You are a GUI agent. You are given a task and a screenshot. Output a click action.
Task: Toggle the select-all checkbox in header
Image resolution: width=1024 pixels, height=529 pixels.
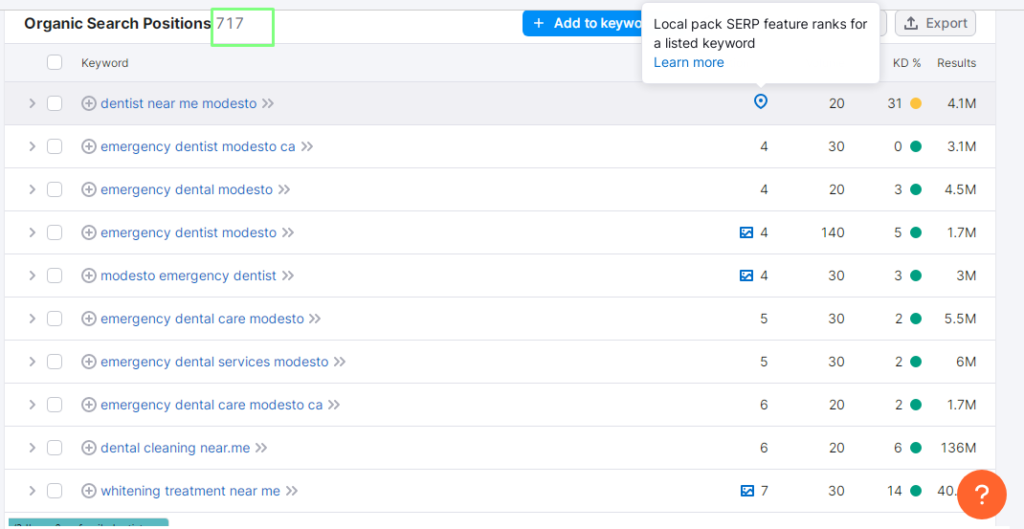(x=54, y=63)
